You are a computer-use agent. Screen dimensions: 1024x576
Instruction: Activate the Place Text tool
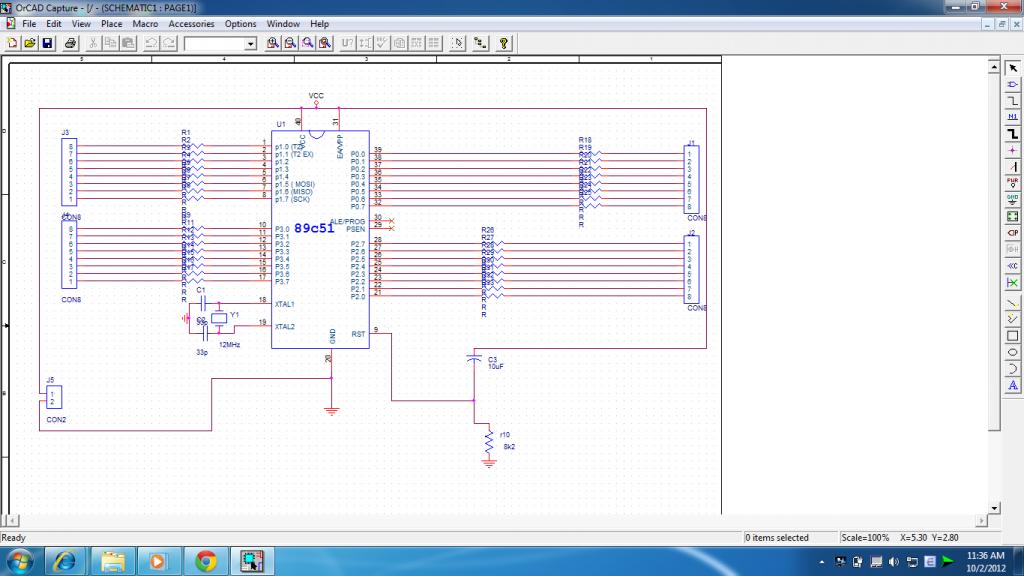pyautogui.click(x=1012, y=385)
